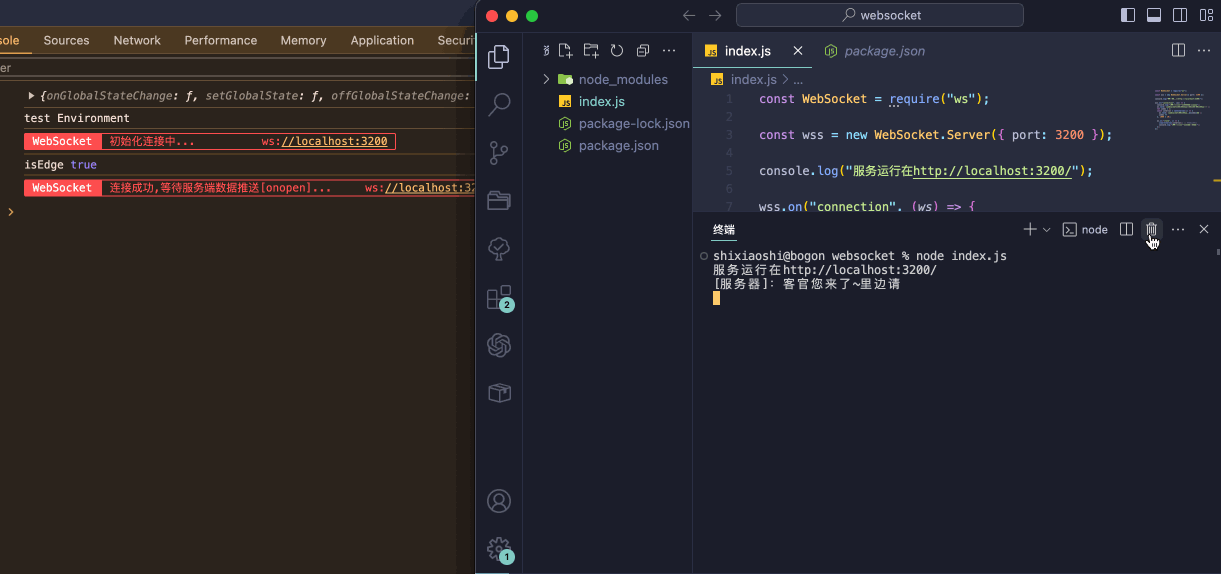Image resolution: width=1221 pixels, height=574 pixels.
Task: Click 'test Environment' console message
Action: point(77,118)
